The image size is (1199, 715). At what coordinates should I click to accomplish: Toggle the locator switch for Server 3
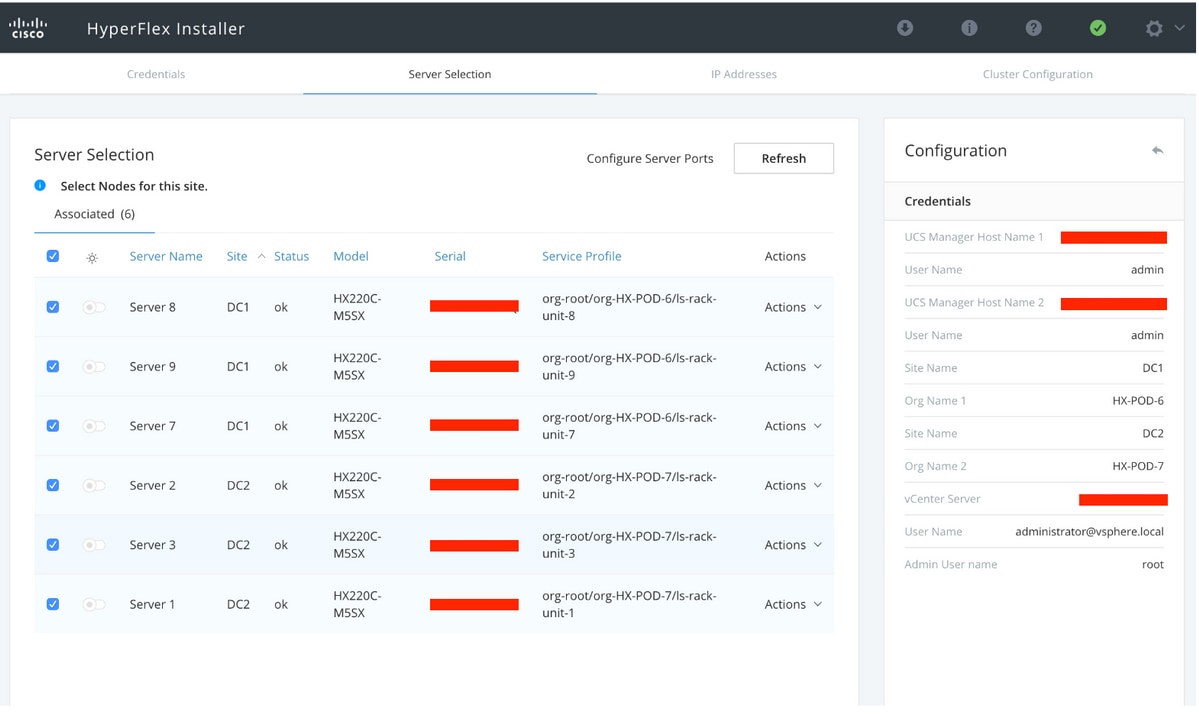coord(93,545)
